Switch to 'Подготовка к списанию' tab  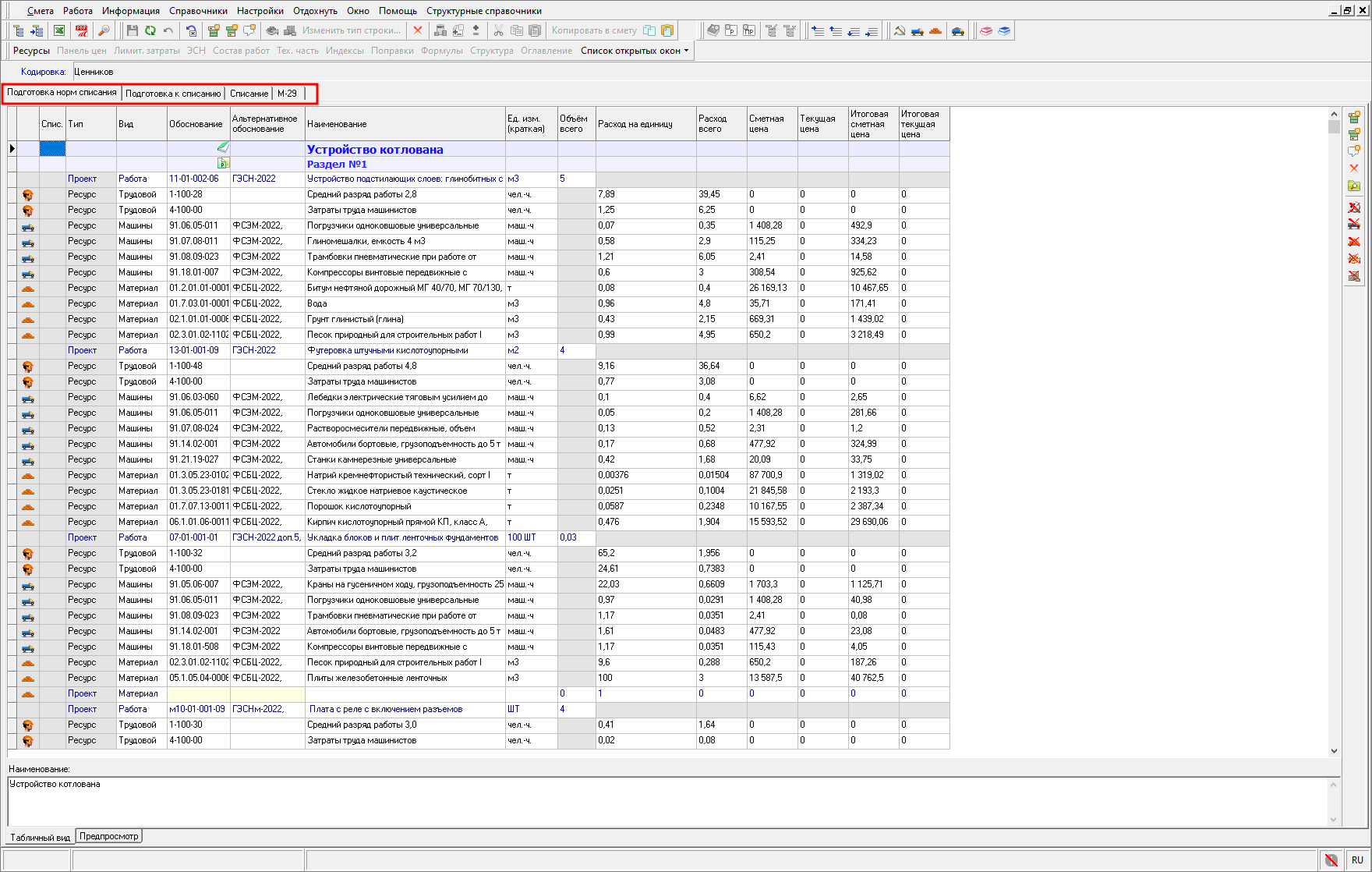[173, 94]
